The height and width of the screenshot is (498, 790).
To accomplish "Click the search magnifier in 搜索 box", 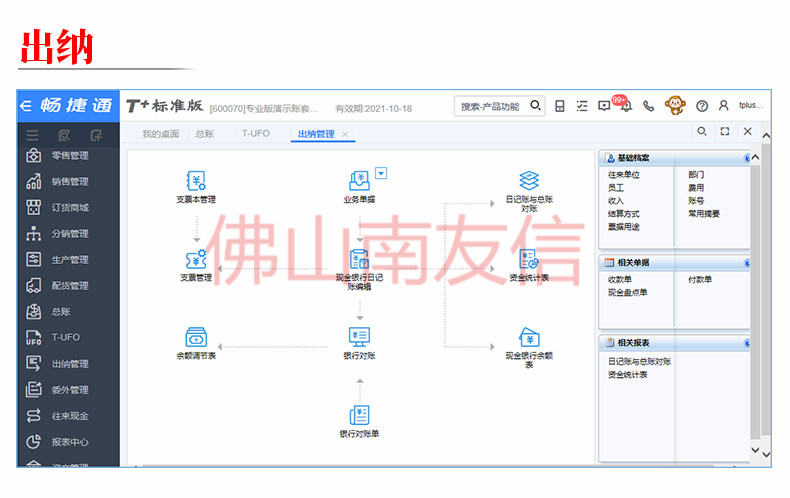I will (535, 105).
